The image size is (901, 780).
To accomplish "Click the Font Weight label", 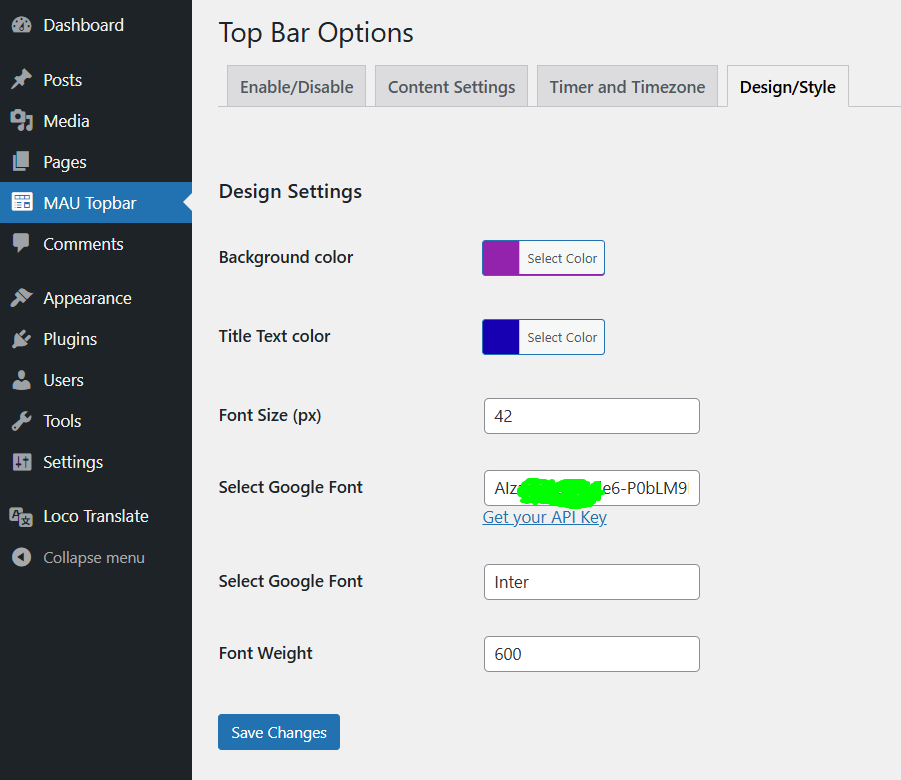I will click(265, 653).
